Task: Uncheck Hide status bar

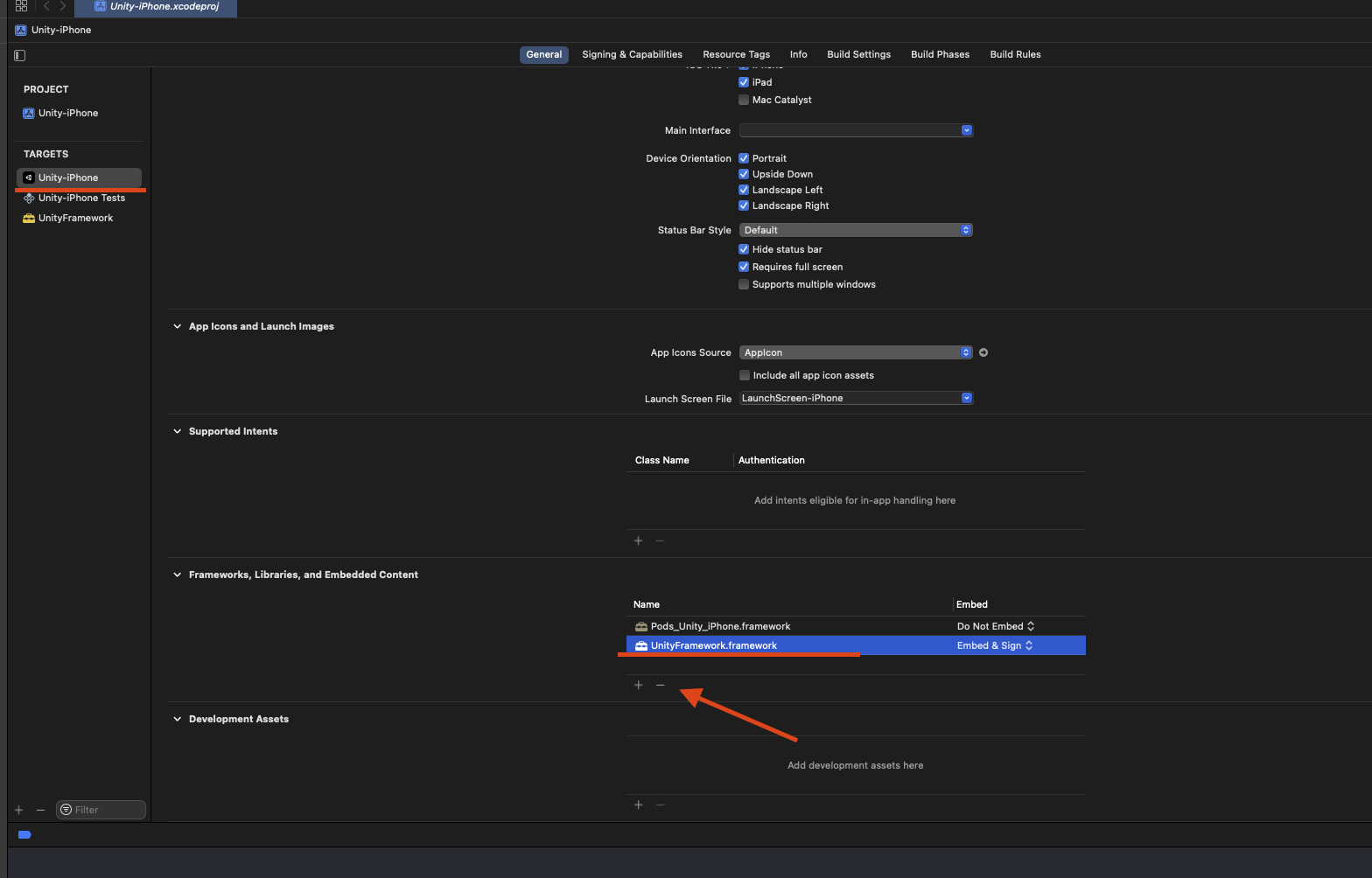Action: point(744,249)
